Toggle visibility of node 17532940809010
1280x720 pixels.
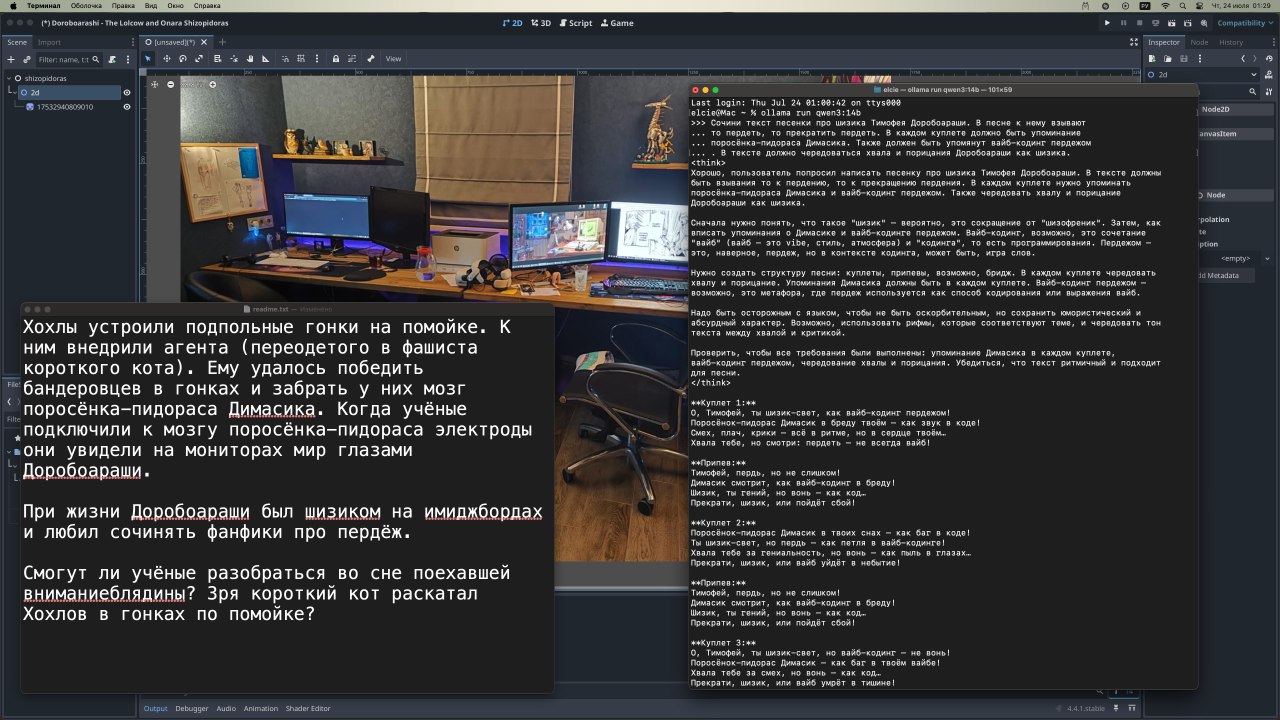pos(127,107)
